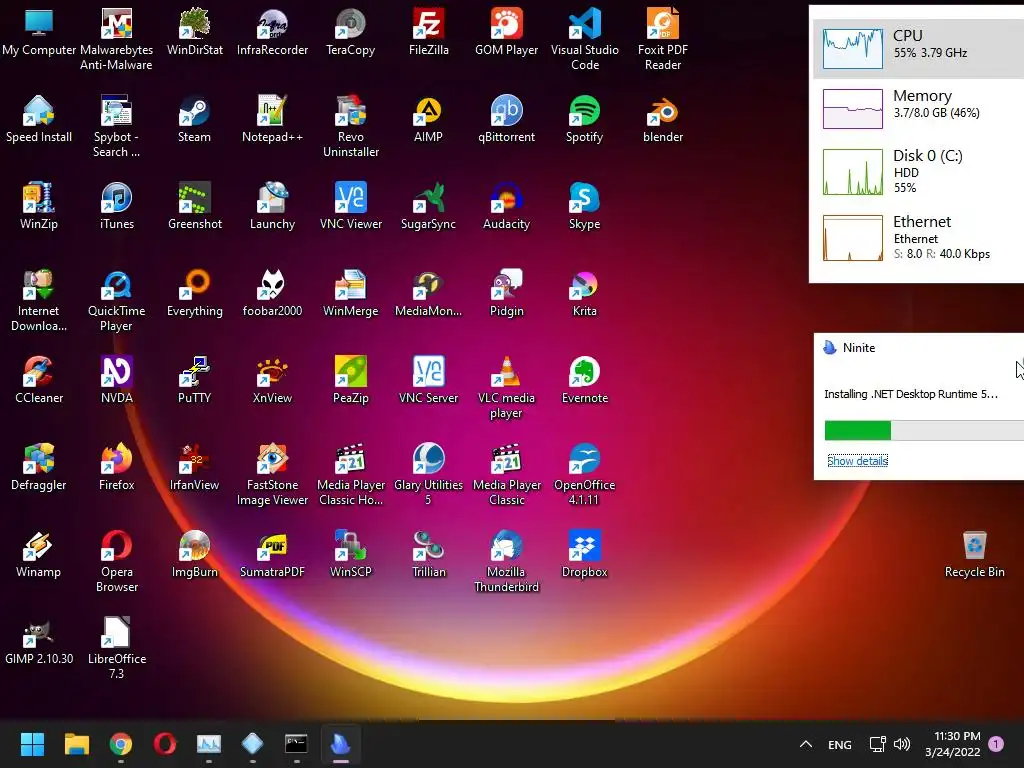Viewport: 1024px width, 768px height.
Task: Click the Ninite window title
Action: click(859, 348)
